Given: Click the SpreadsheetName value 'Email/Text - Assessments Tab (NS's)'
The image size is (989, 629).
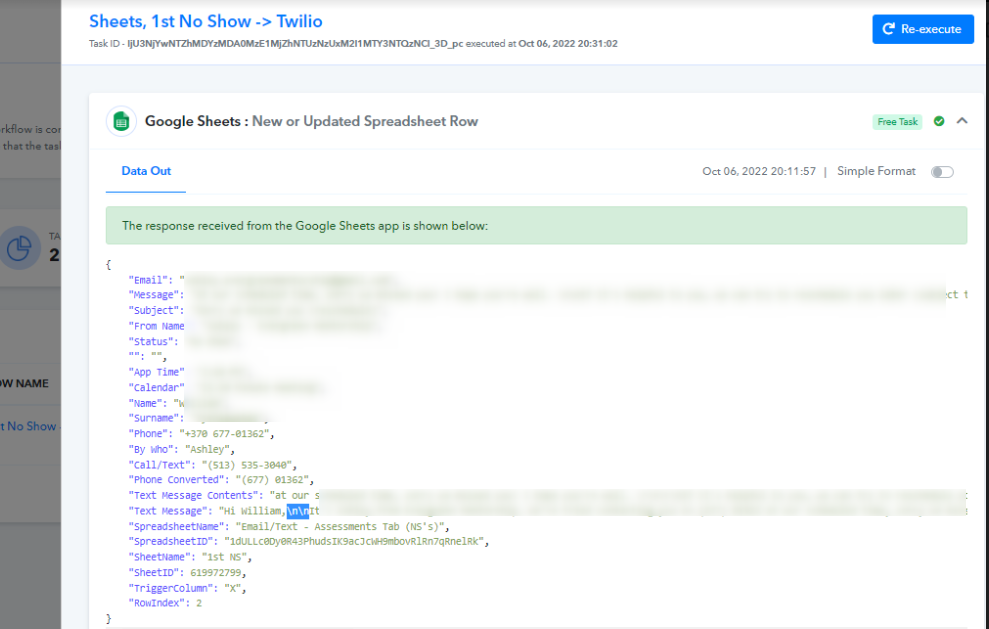Looking at the screenshot, I should click(x=342, y=527).
